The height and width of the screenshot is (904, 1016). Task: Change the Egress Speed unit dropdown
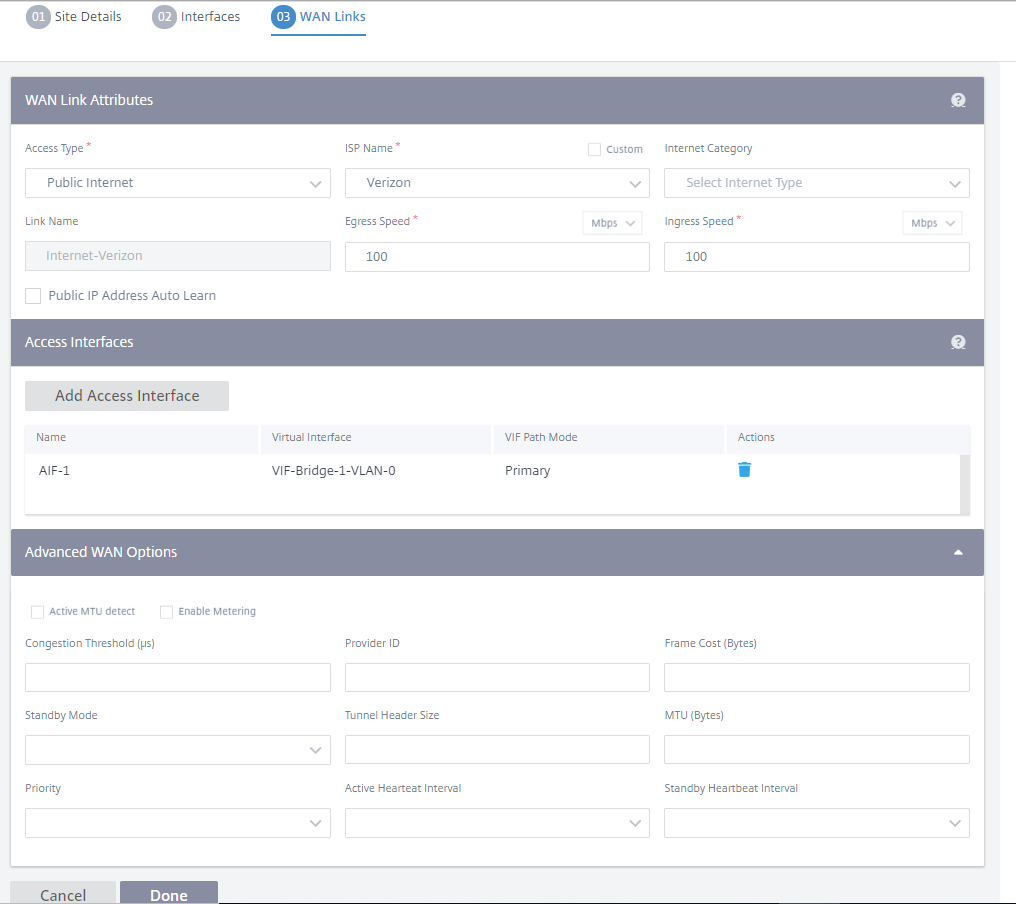(x=612, y=223)
